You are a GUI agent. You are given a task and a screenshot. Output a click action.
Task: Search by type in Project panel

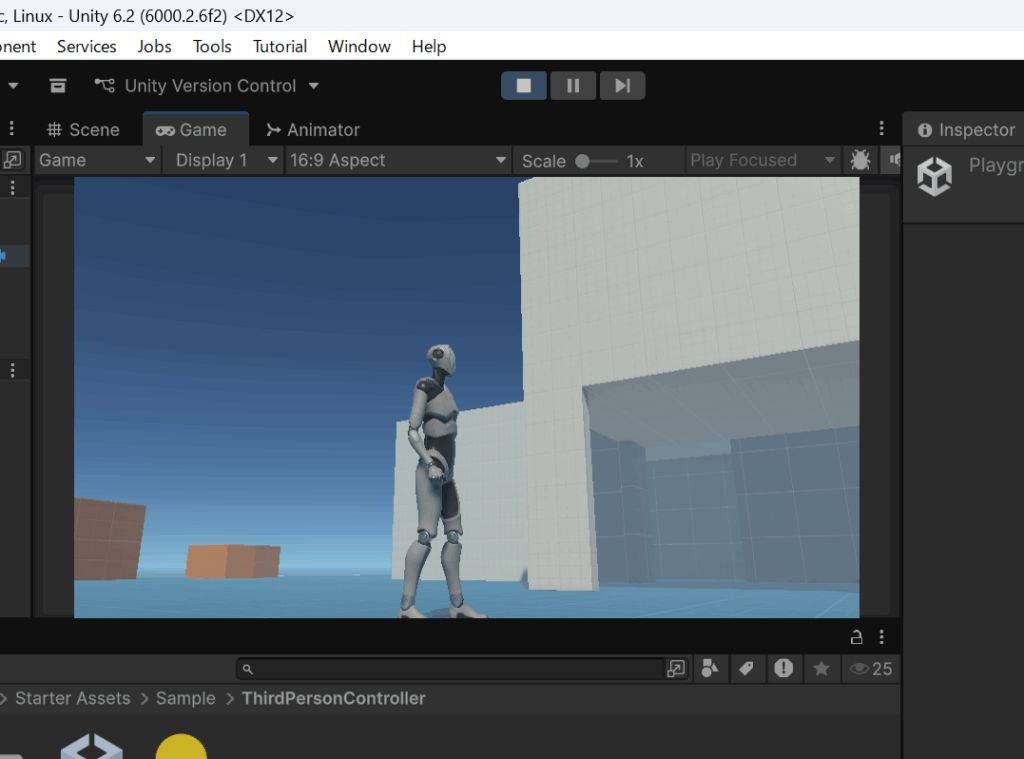[x=710, y=669]
